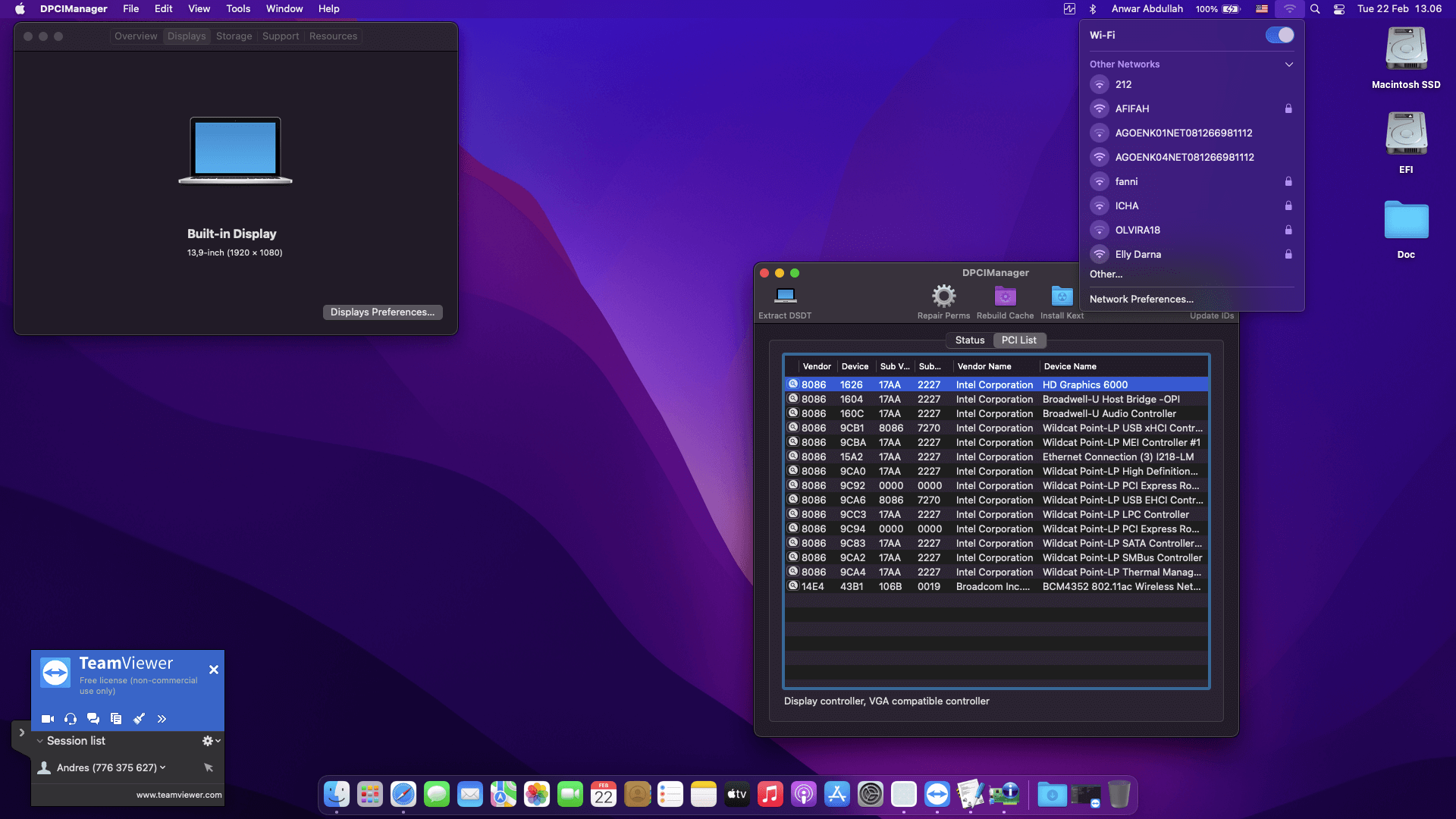This screenshot has width=1456, height=819.
Task: Open Network Preferences from Wi-Fi menu
Action: 1141,299
